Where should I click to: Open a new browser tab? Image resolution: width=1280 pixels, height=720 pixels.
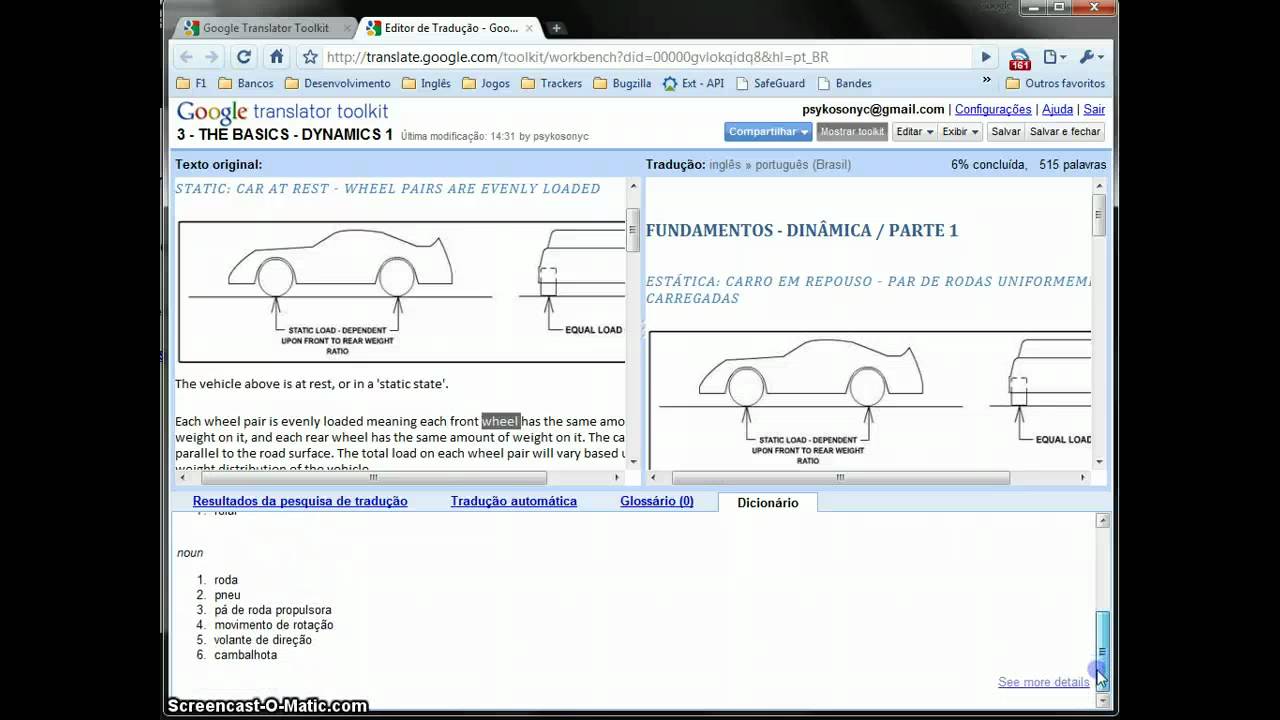coord(556,28)
